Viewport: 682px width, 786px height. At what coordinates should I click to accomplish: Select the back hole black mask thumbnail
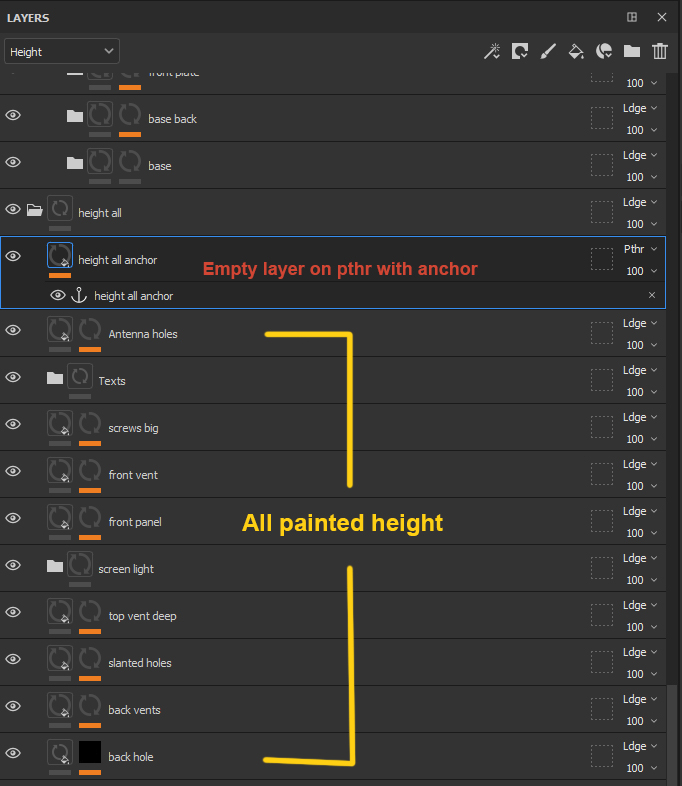pyautogui.click(x=90, y=752)
